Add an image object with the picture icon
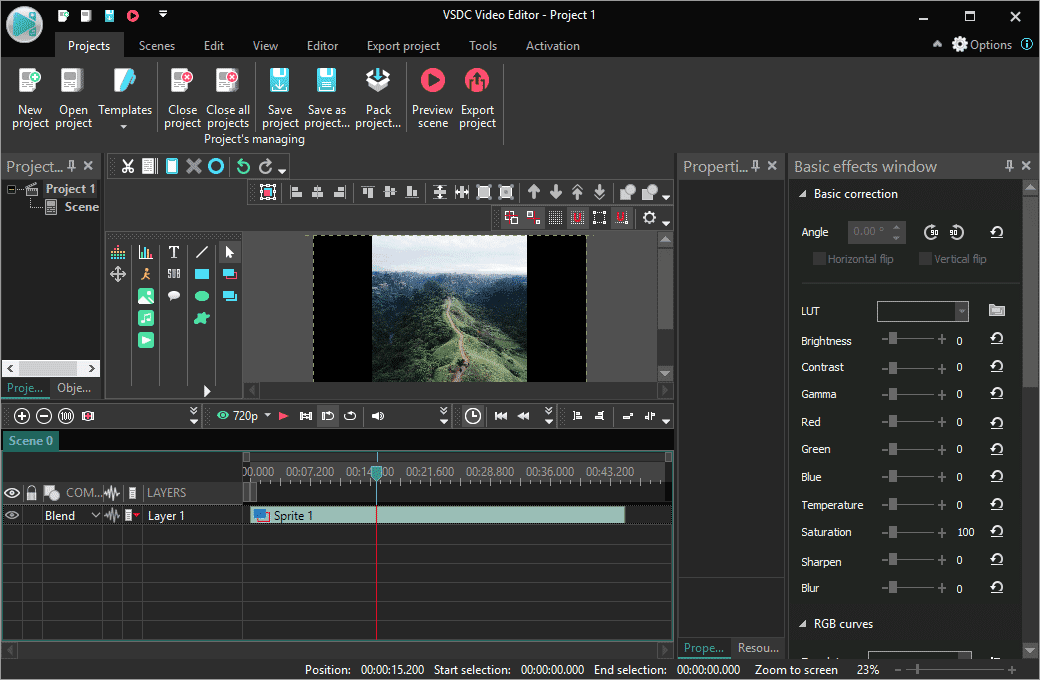 (146, 296)
